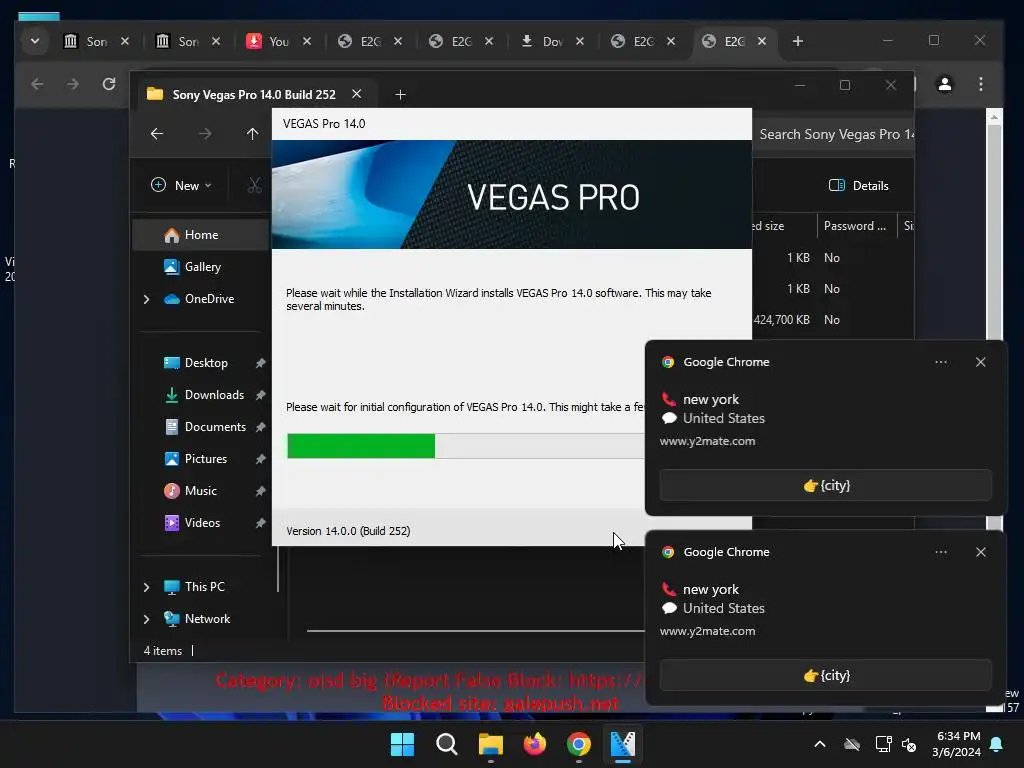Open Videos quick access folder
The height and width of the screenshot is (768, 1024).
pos(201,523)
